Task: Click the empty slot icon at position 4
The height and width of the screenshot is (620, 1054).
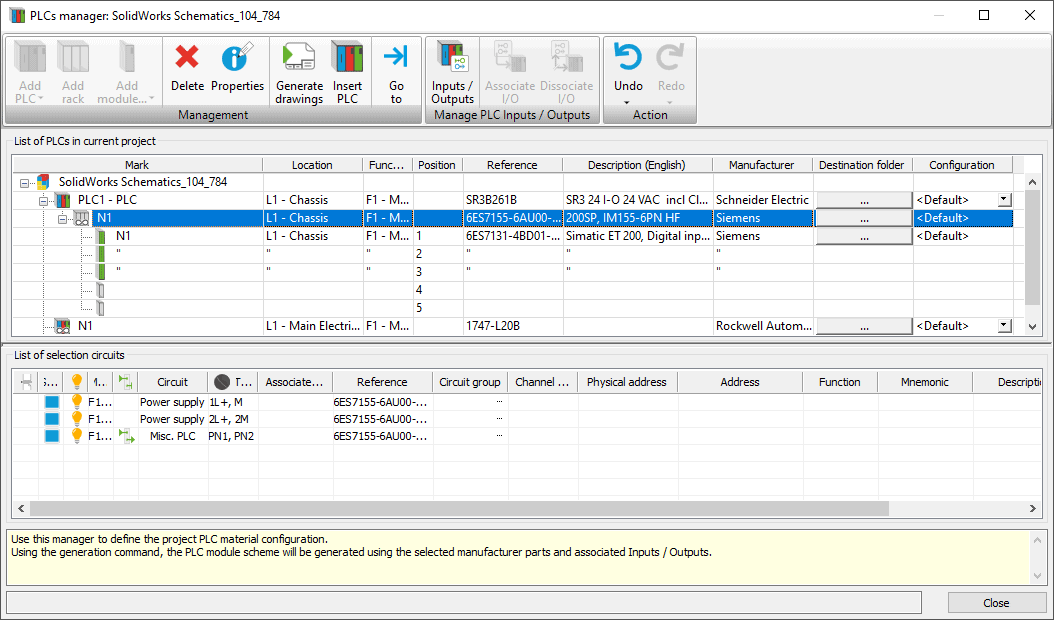Action: pyautogui.click(x=100, y=290)
